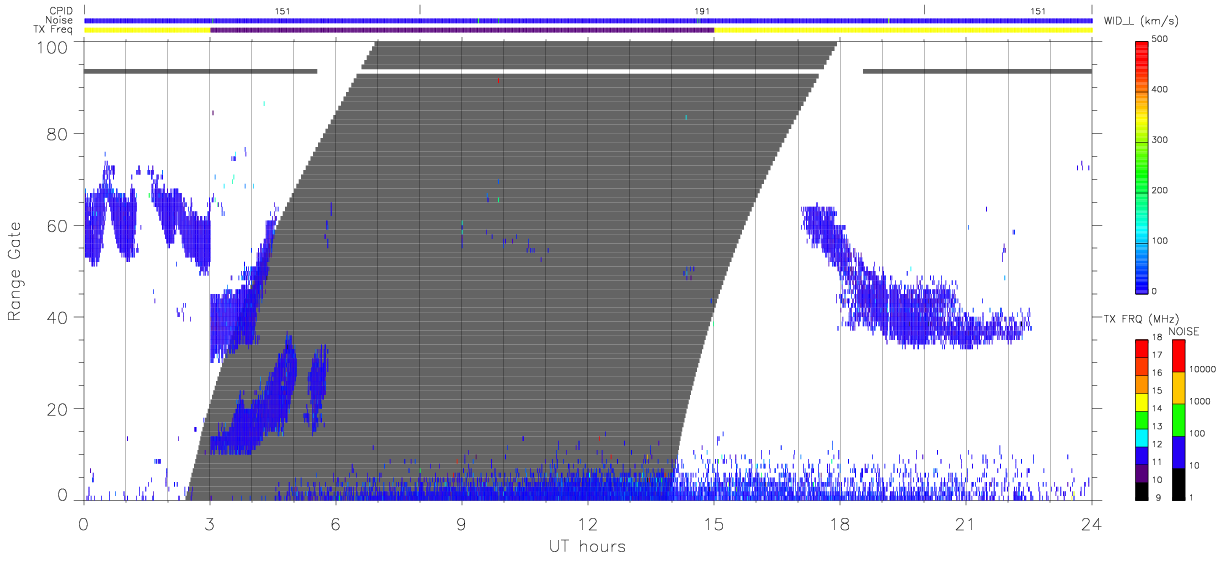The height and width of the screenshot is (567, 1228).
Task: Click the '400' label on width colorbar
Action: (x=1160, y=90)
